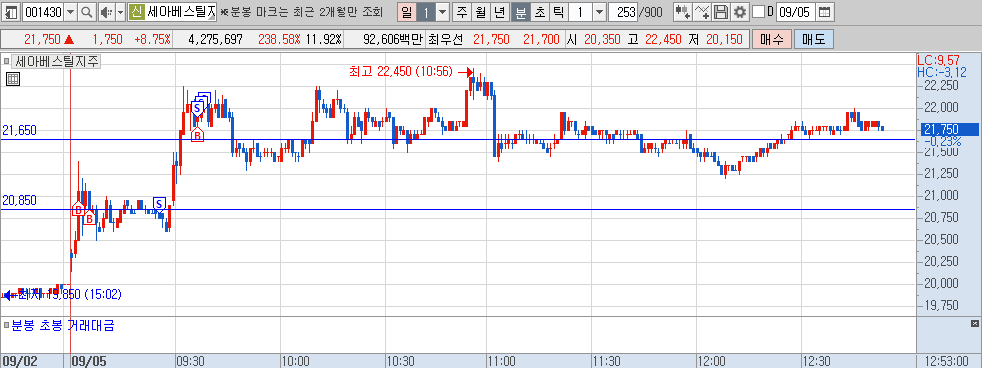Click the green 신 badge icon
982x368 pixels.
137,11
